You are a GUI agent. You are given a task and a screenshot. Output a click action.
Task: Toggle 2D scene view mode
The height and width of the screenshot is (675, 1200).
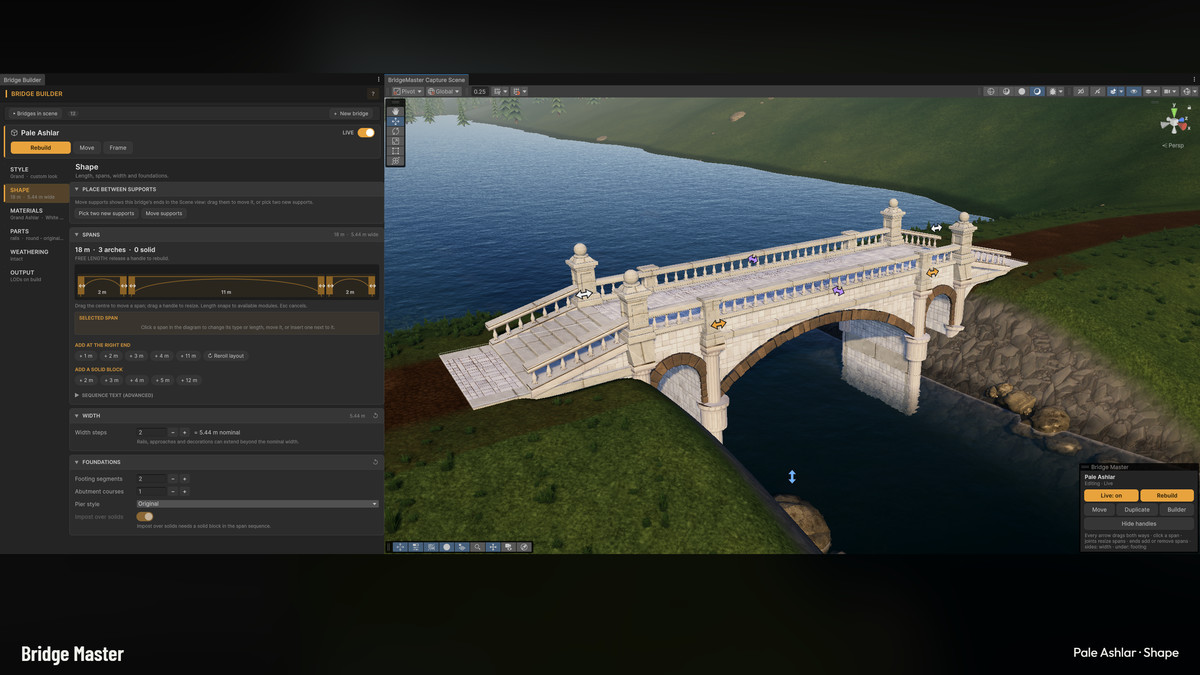click(x=1080, y=91)
